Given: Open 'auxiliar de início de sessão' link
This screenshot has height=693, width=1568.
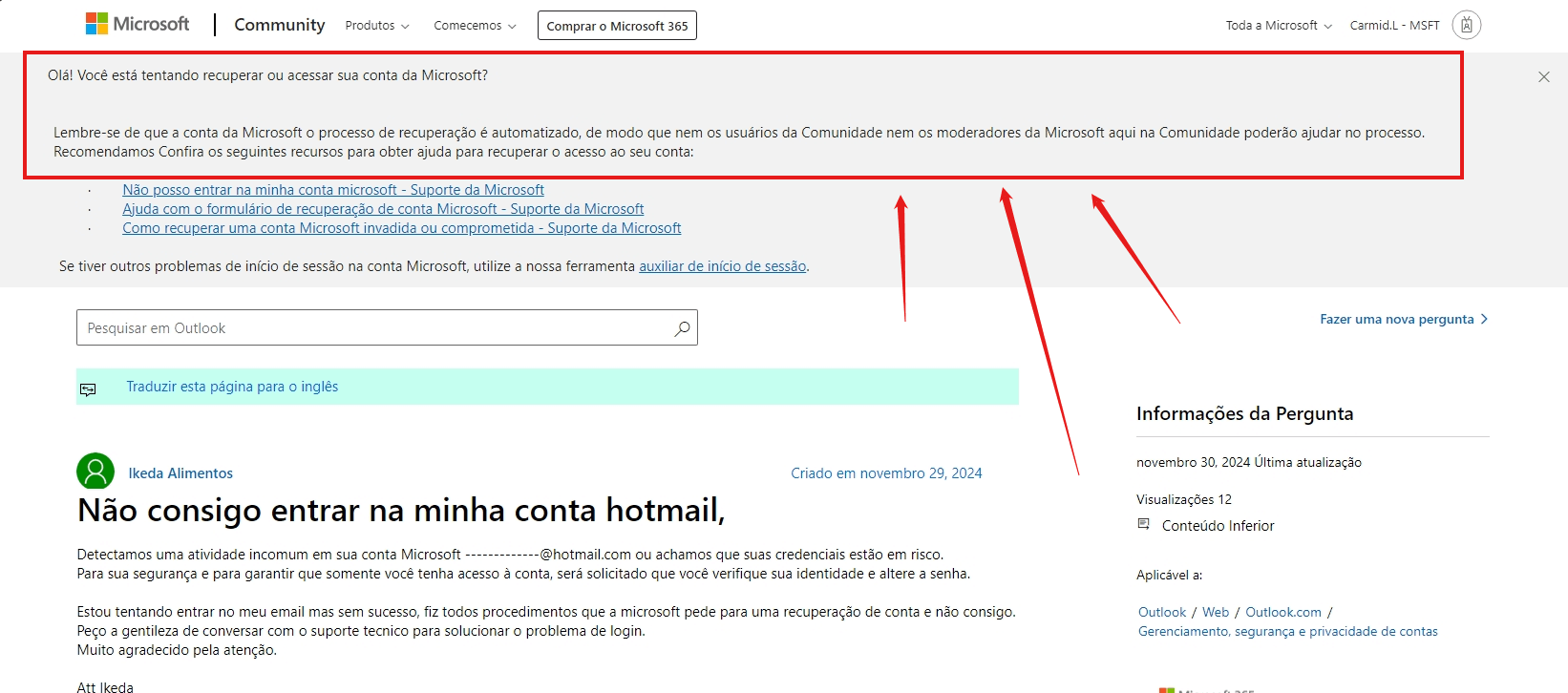Looking at the screenshot, I should [723, 266].
